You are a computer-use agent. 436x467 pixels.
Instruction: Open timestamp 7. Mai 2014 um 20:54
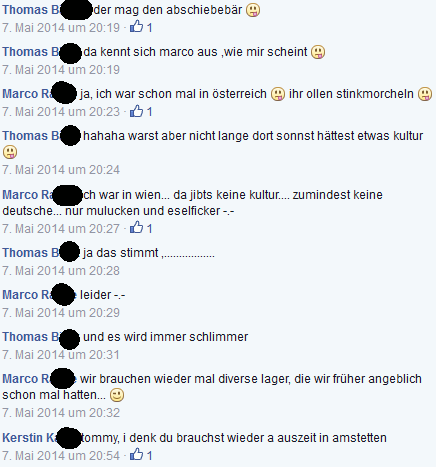coord(61,455)
